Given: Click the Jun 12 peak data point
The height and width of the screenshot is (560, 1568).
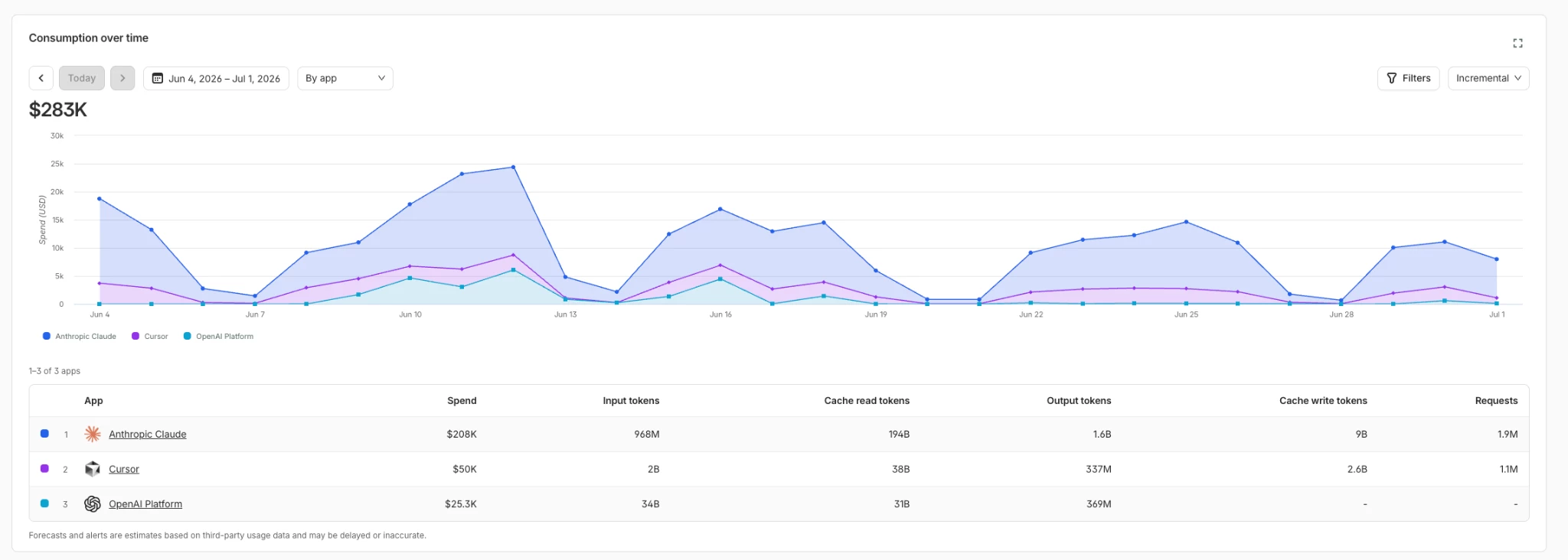Looking at the screenshot, I should [x=513, y=167].
